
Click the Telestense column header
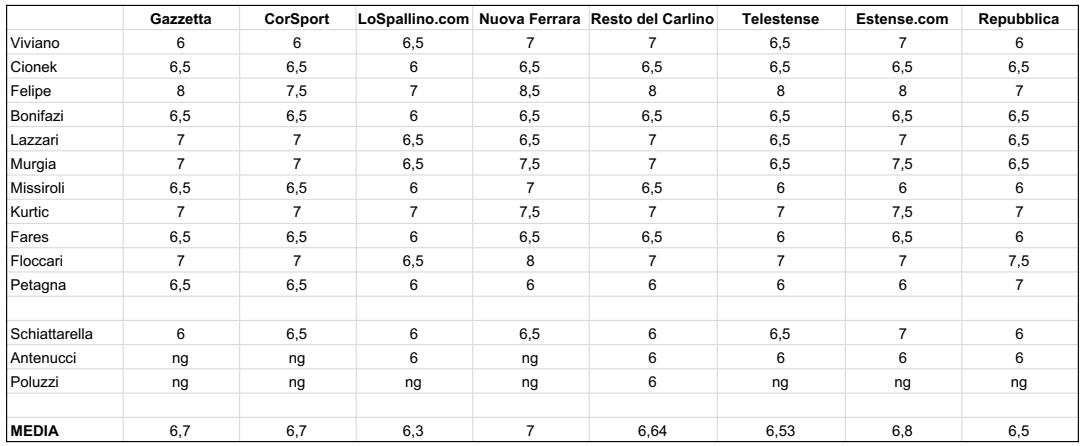781,19
